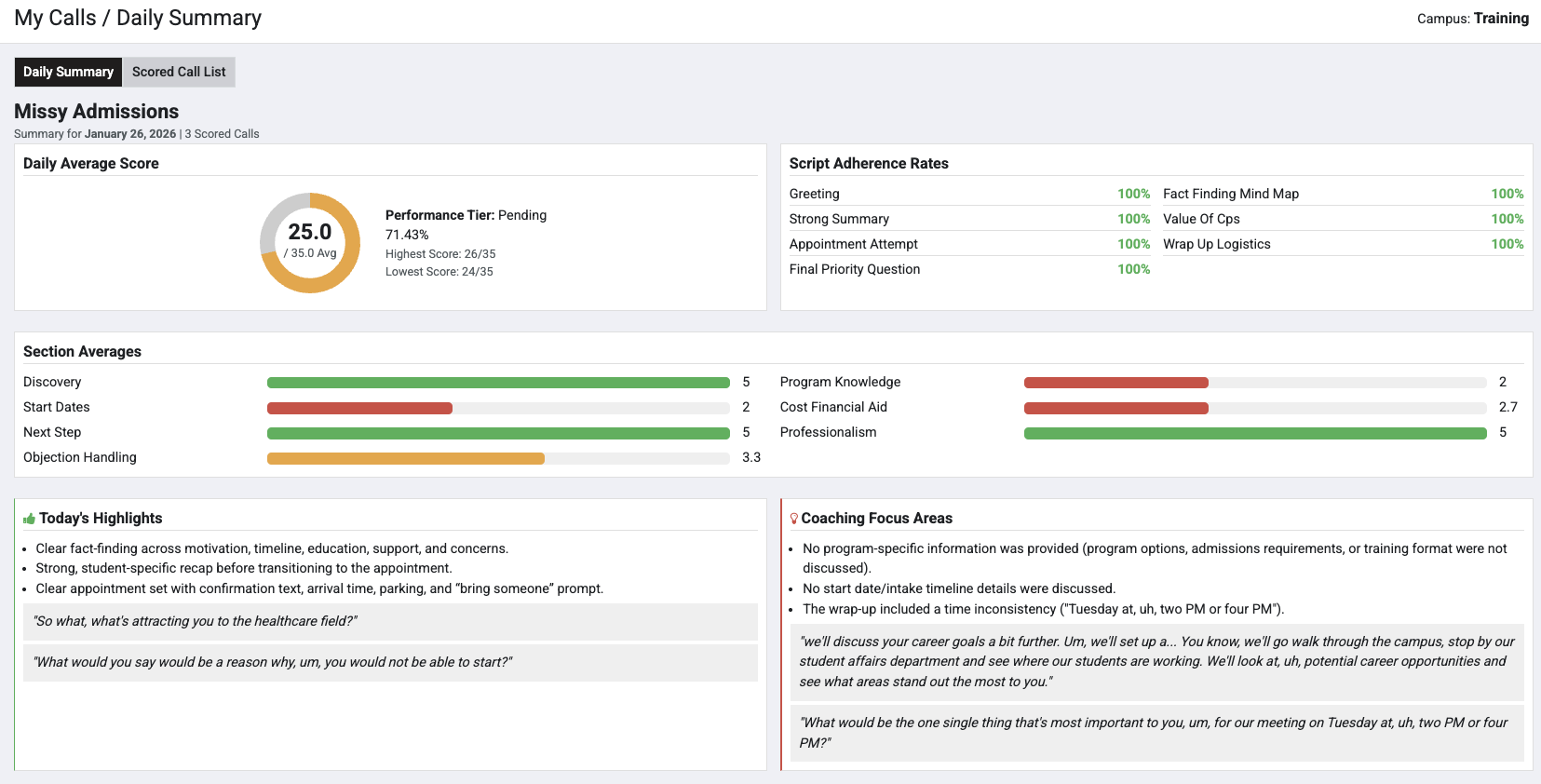The height and width of the screenshot is (784, 1541).
Task: Click the Cost Financial Aid progress bar
Action: tap(1115, 408)
